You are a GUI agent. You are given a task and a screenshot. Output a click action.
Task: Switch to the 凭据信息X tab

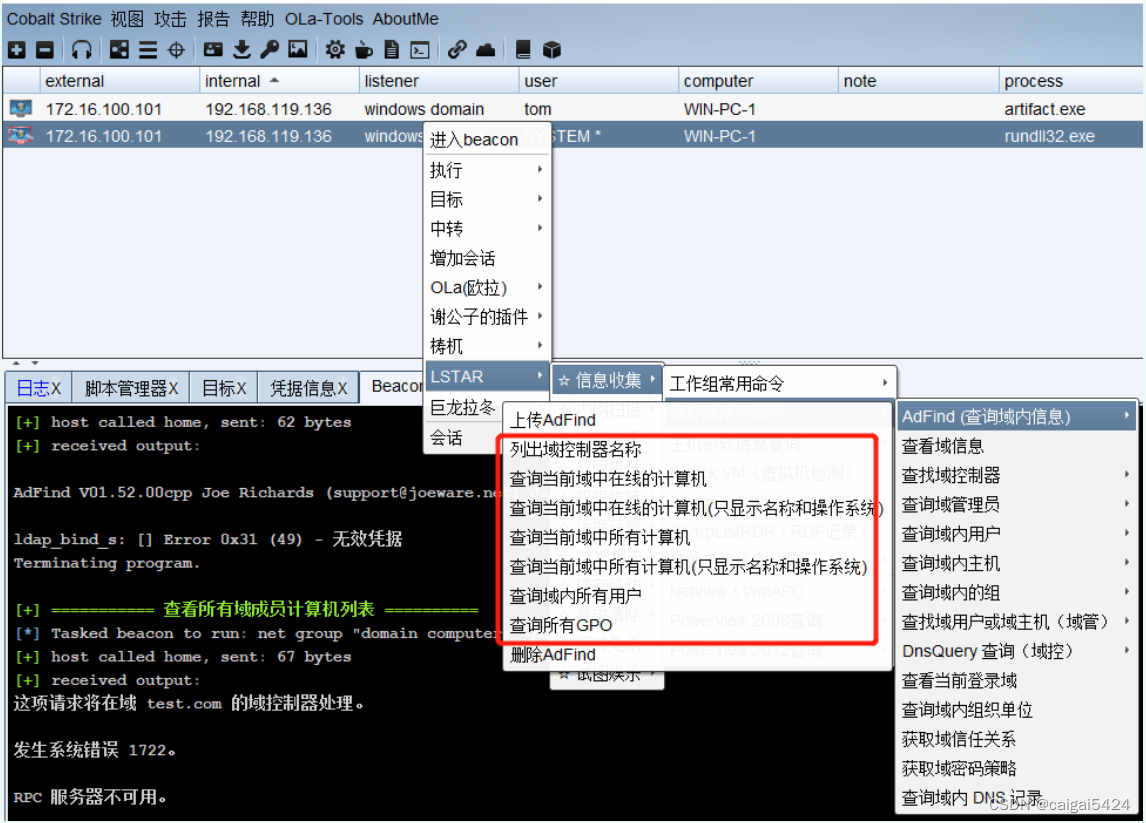point(308,388)
